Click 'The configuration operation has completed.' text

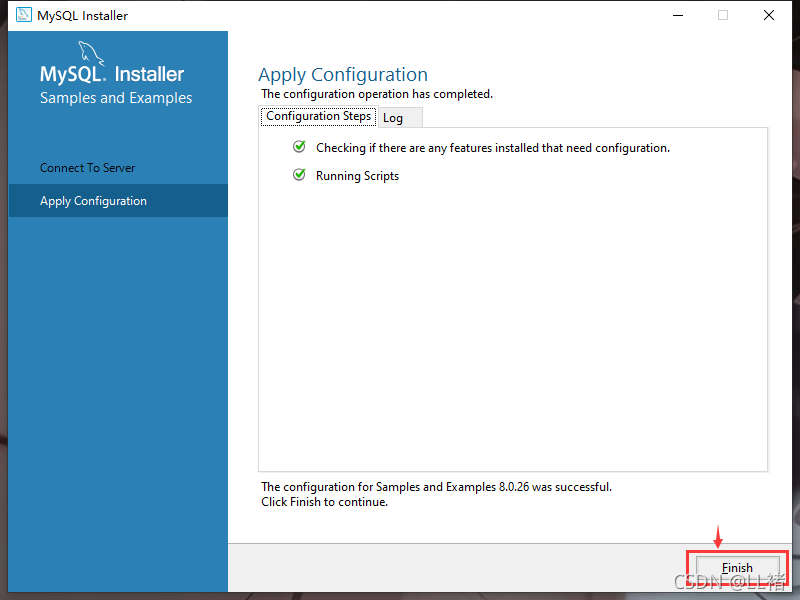(377, 94)
